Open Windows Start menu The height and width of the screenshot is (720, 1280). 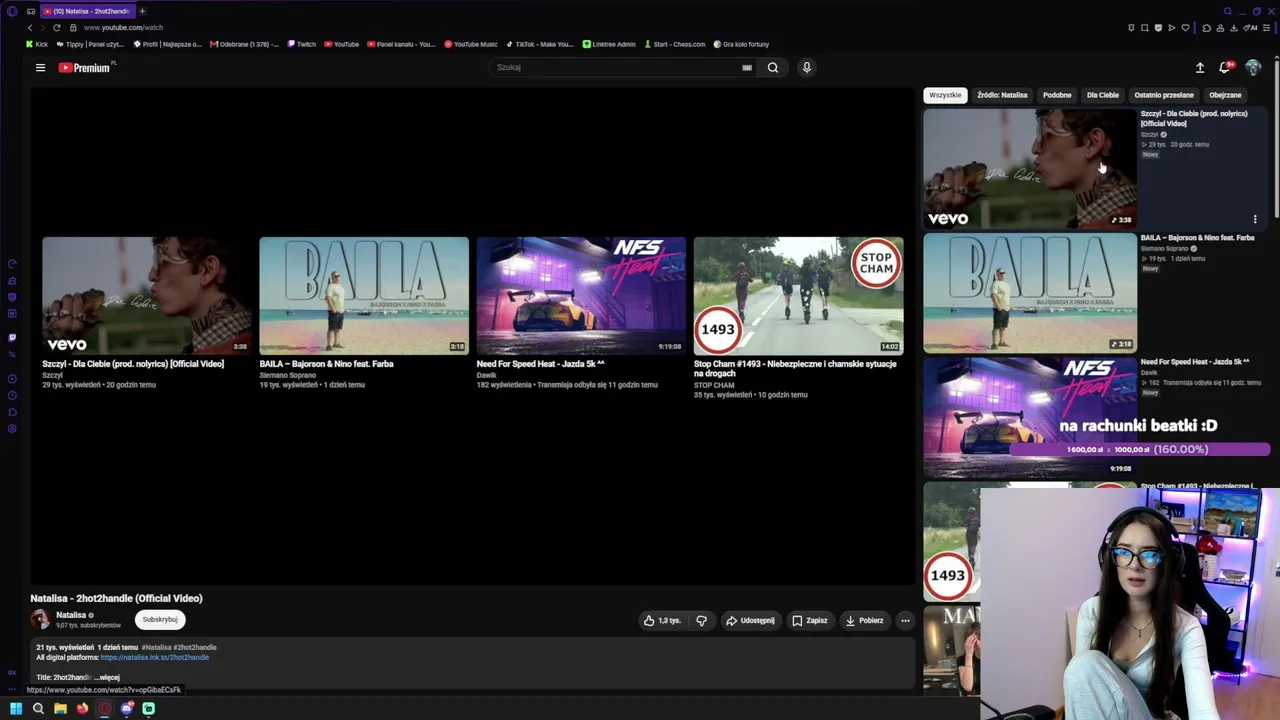[16, 709]
